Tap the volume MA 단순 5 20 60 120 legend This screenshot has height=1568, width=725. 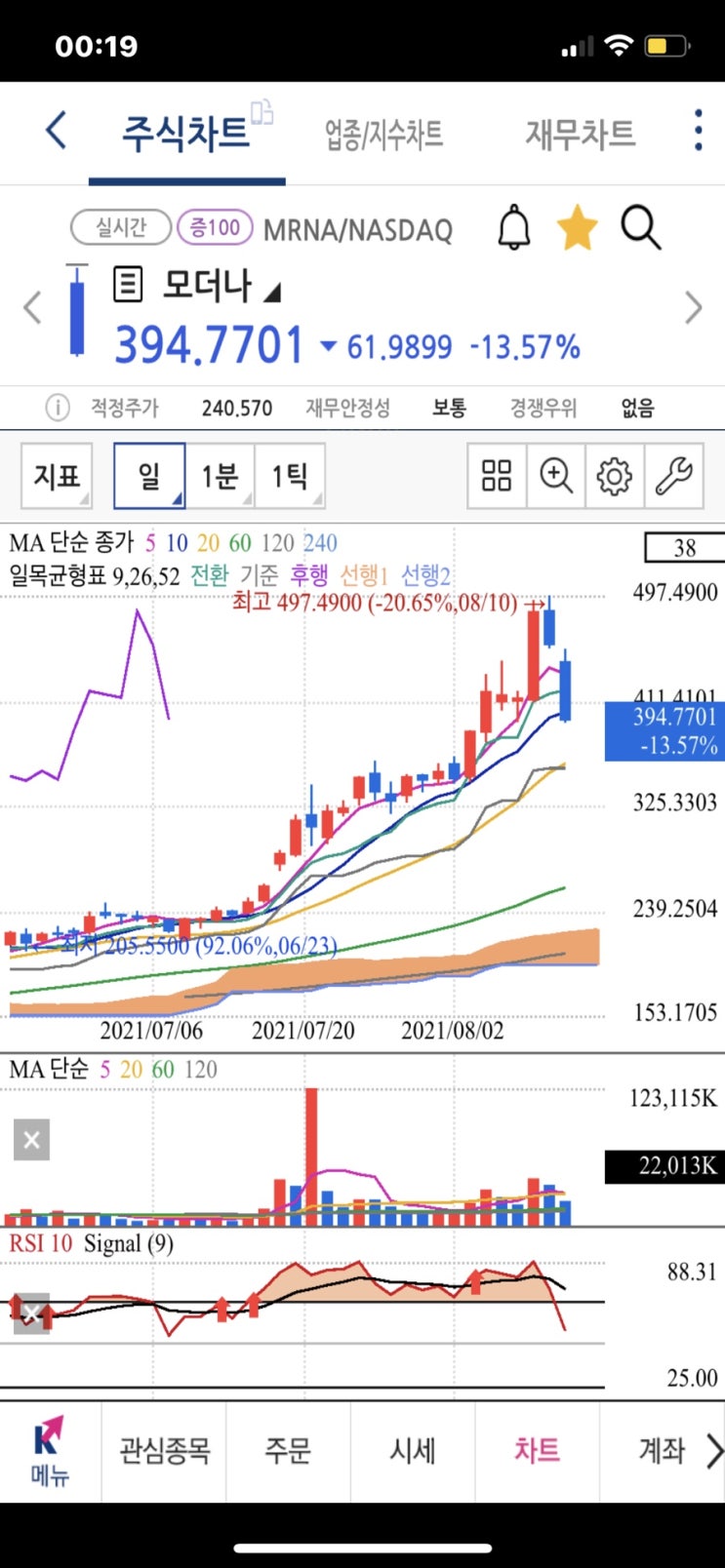(x=113, y=1070)
